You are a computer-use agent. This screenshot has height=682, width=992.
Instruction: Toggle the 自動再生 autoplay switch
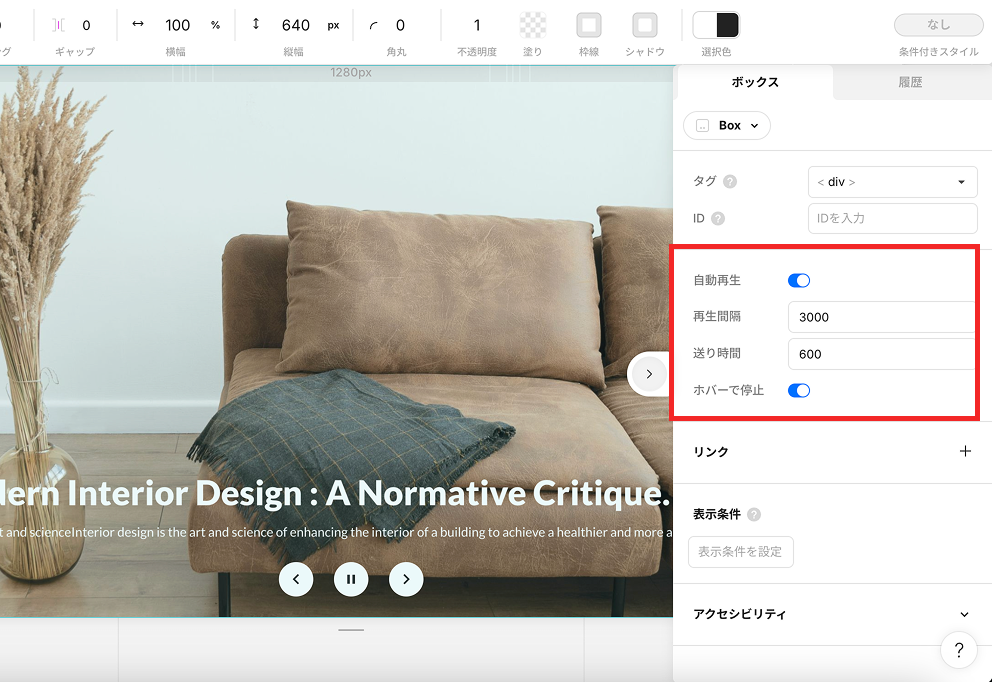(799, 281)
